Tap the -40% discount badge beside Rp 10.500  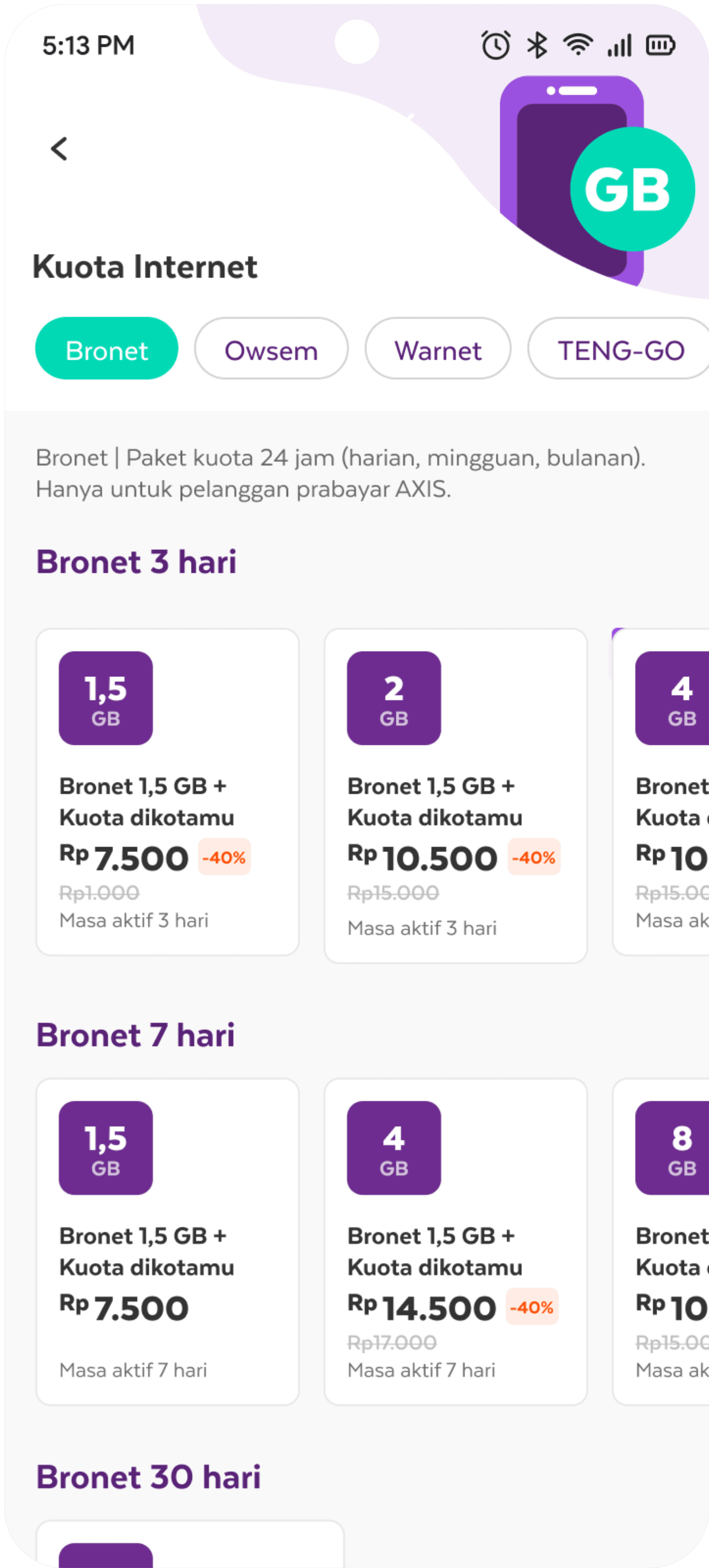click(x=534, y=857)
